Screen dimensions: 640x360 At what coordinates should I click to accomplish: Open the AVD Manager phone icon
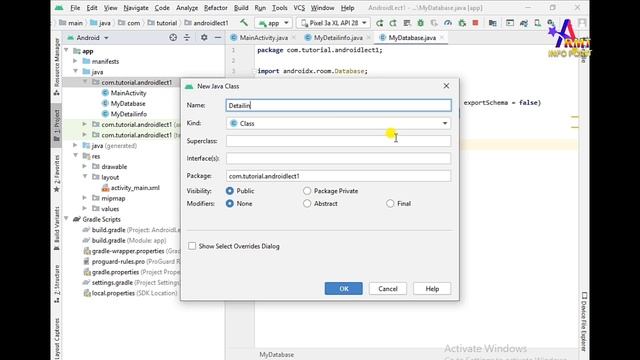coord(537,23)
